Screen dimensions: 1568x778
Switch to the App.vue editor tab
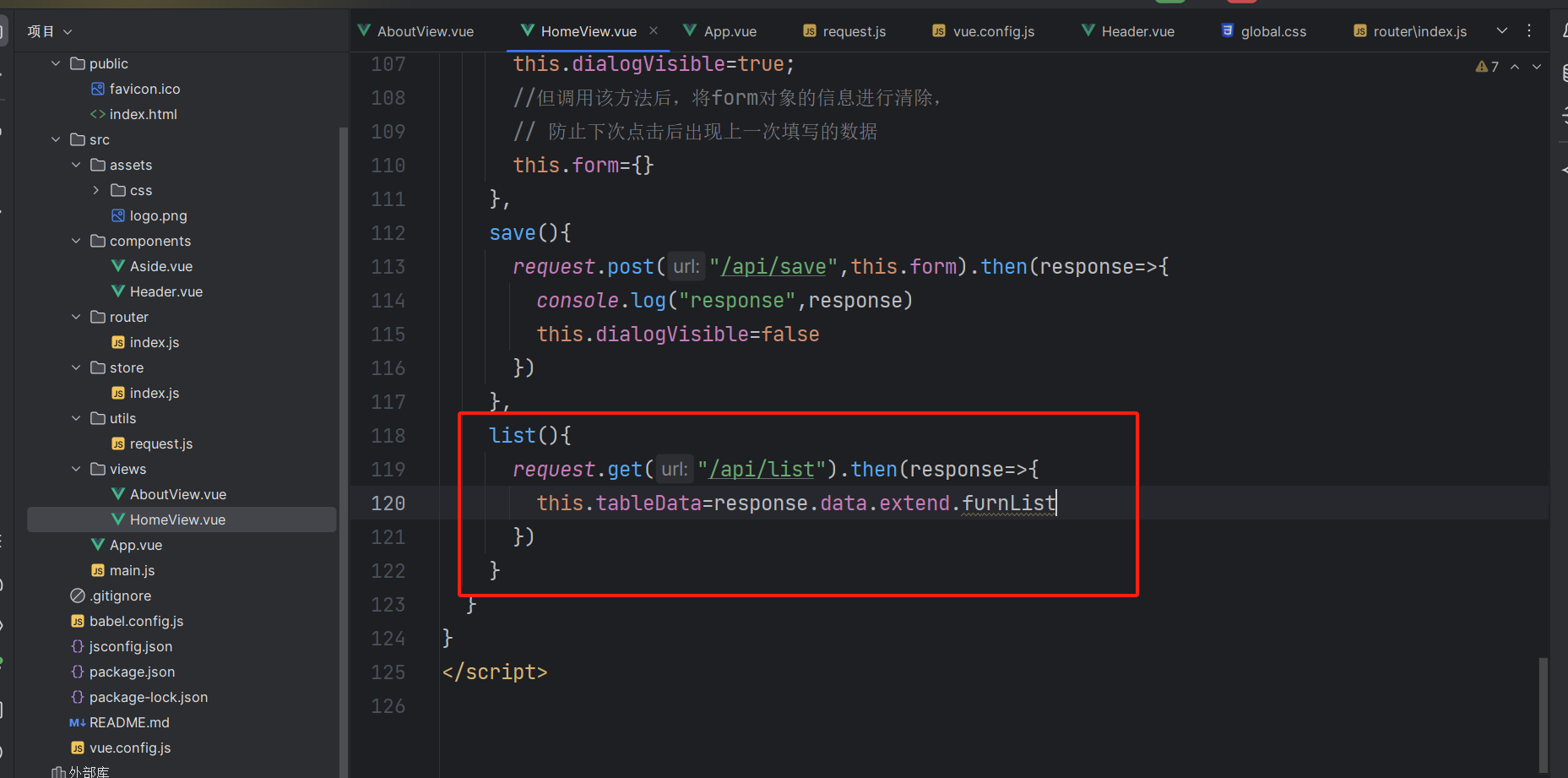coord(720,31)
